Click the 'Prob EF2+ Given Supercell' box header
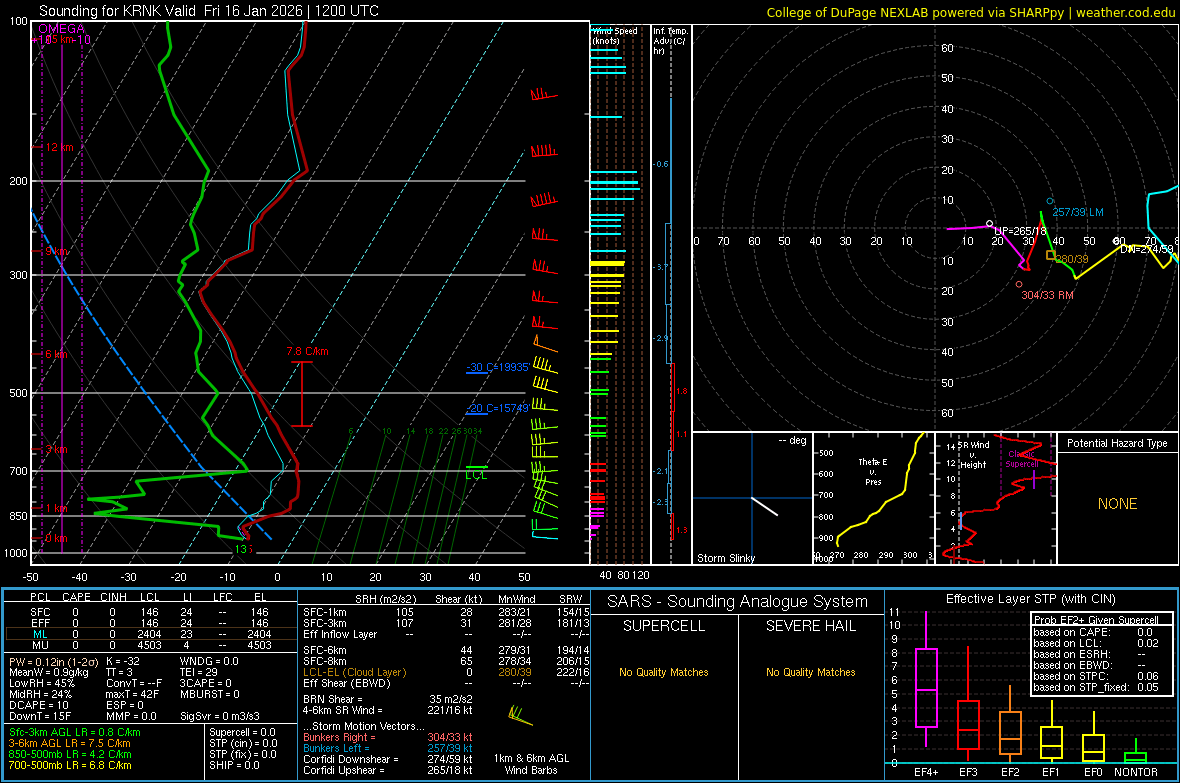The image size is (1180, 783). tap(1096, 620)
